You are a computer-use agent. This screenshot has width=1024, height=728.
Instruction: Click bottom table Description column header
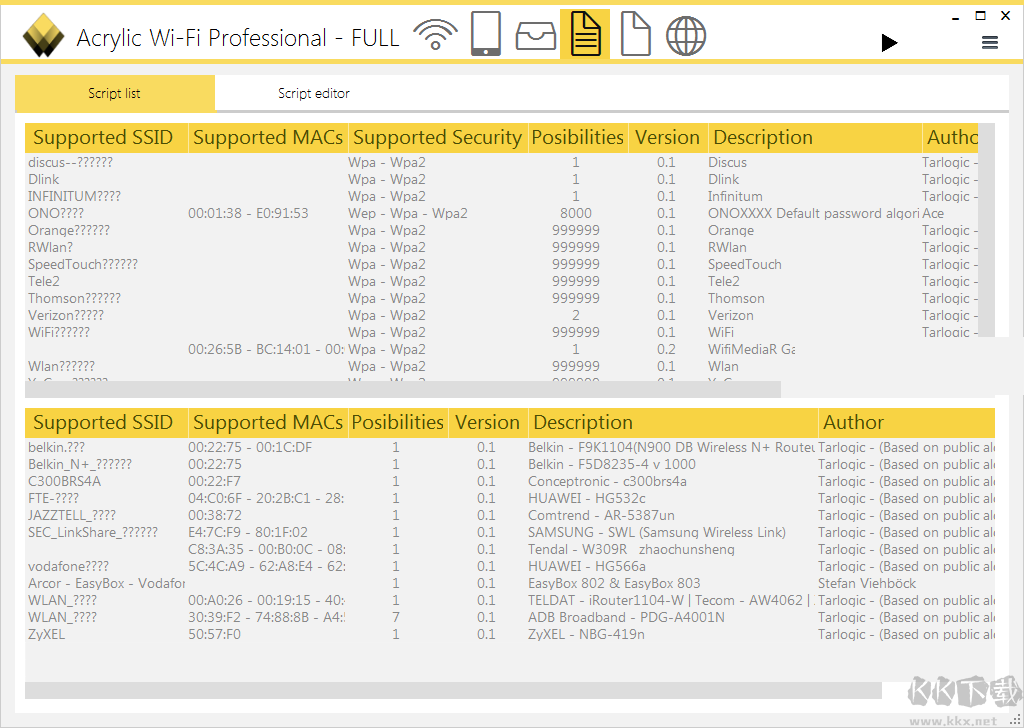(583, 422)
